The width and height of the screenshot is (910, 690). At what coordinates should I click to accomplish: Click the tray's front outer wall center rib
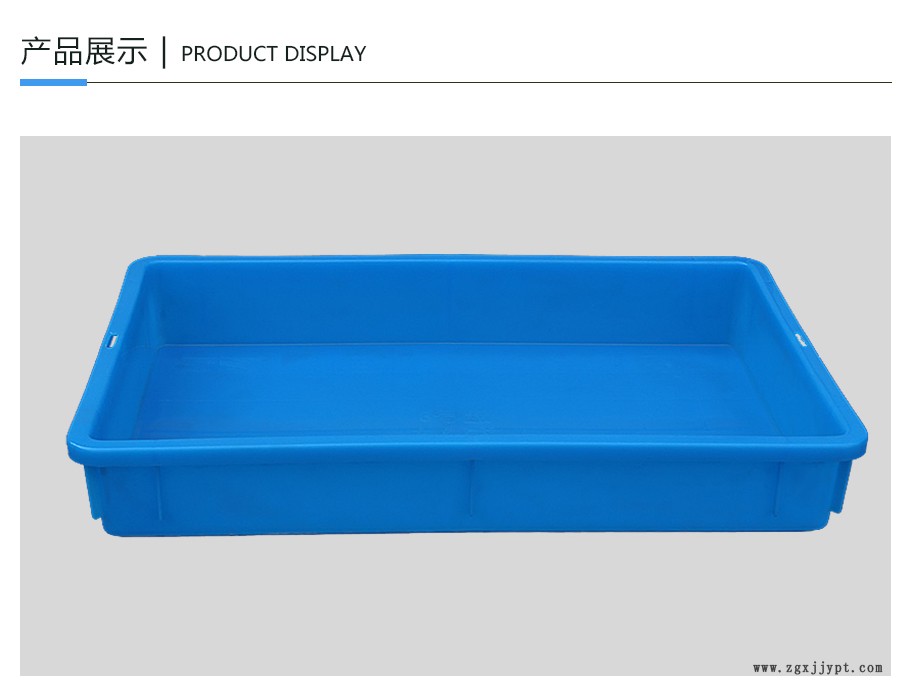[x=471, y=486]
